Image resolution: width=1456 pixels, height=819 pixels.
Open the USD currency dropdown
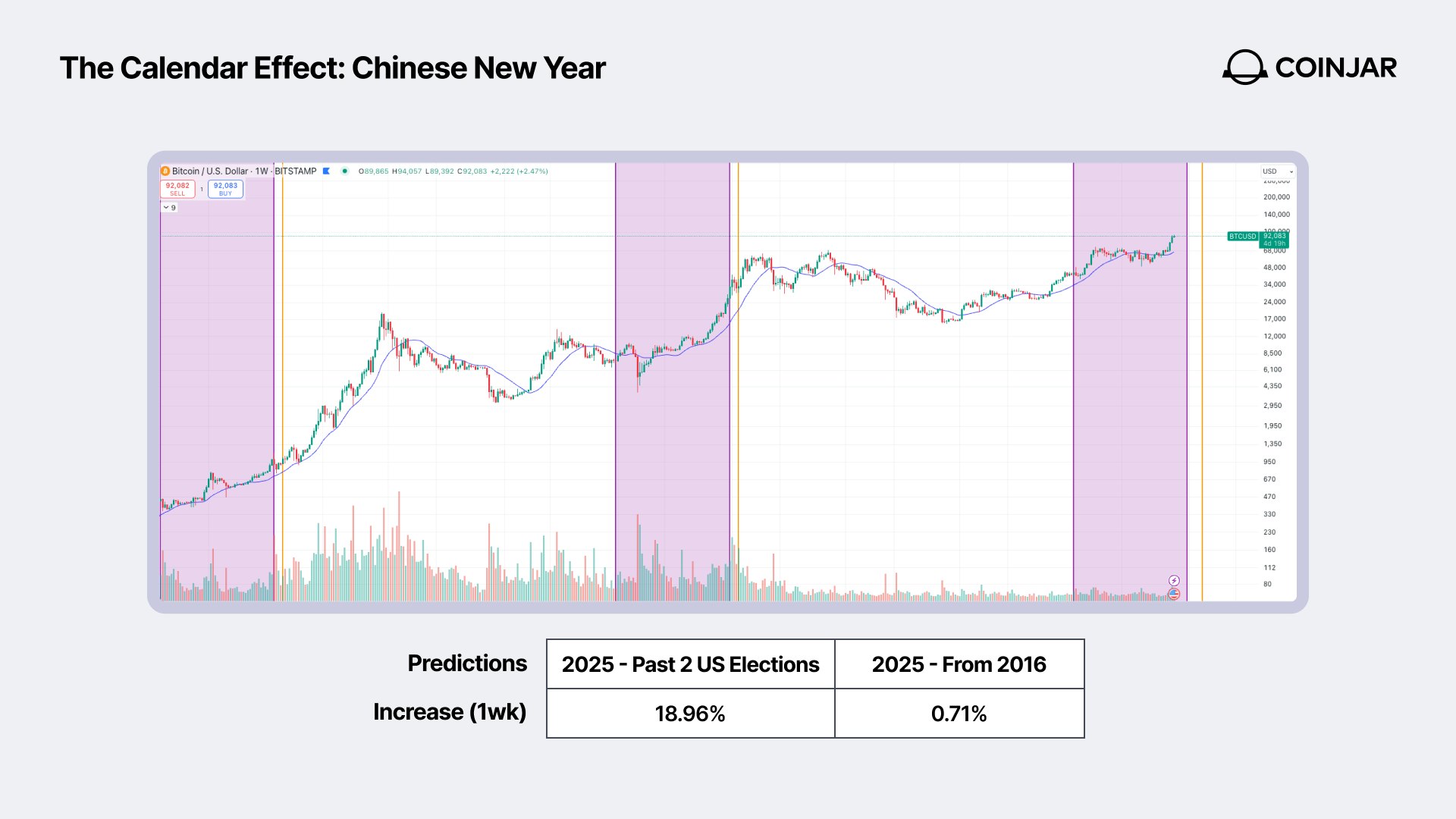(1278, 171)
